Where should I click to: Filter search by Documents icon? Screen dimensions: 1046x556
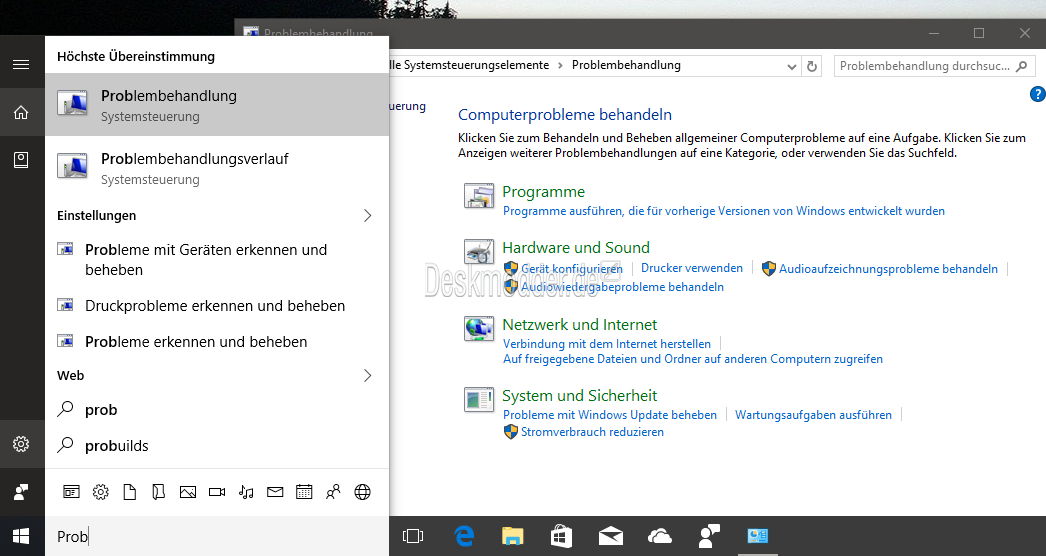pyautogui.click(x=129, y=492)
